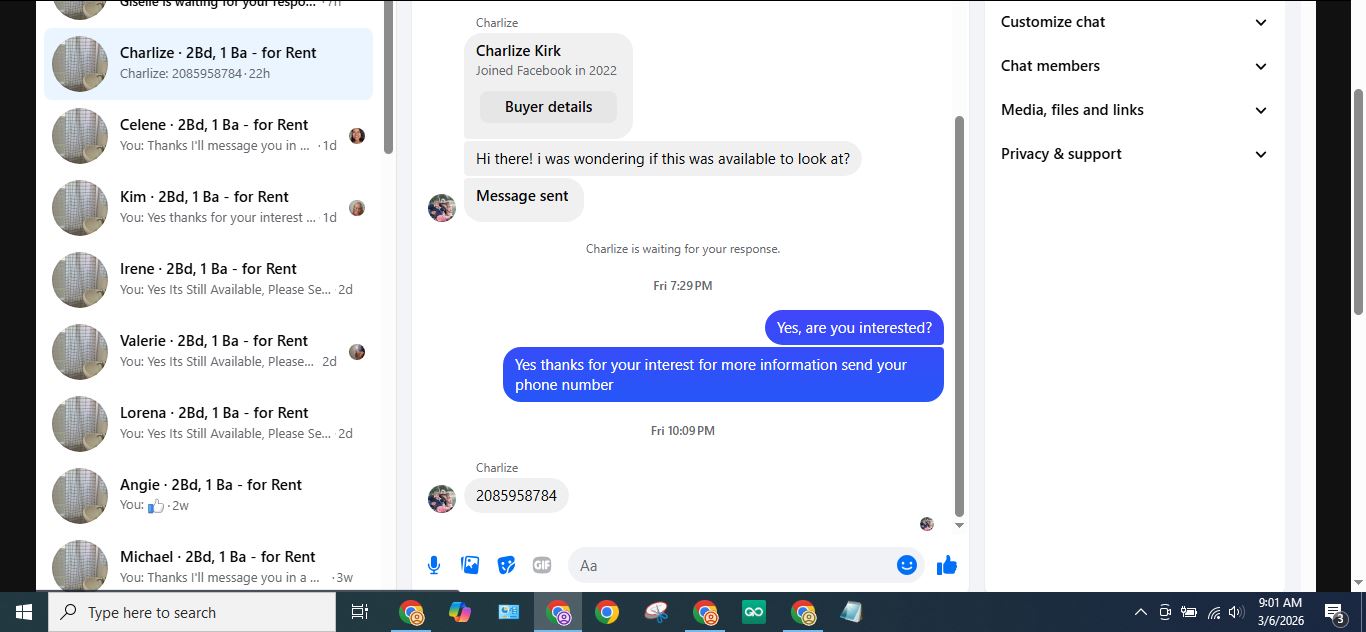Attach a file with the photo icon
Image resolution: width=1366 pixels, height=632 pixels.
click(470, 565)
